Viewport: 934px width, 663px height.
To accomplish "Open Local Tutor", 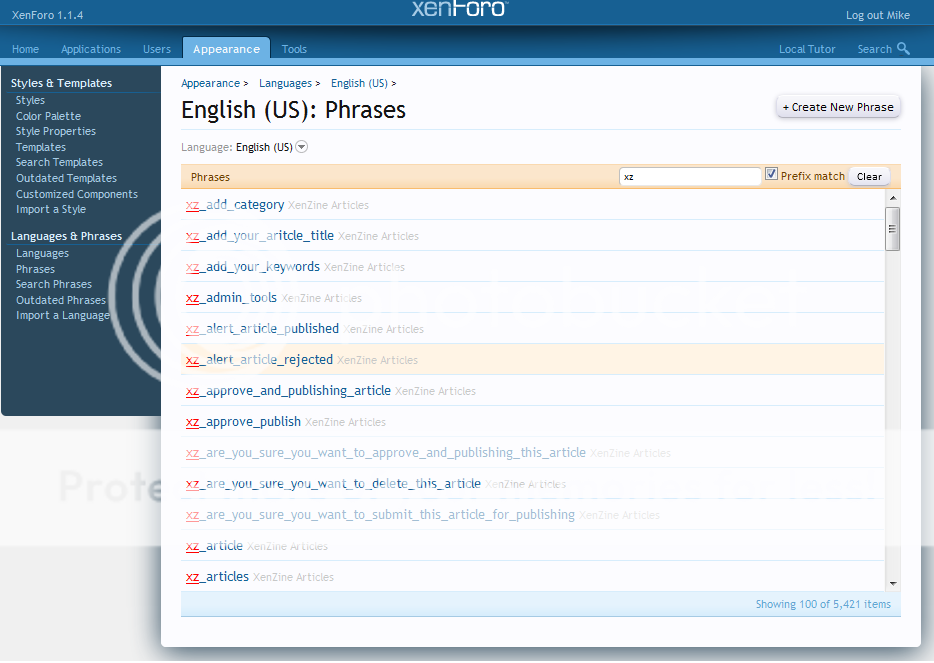I will tap(807, 48).
